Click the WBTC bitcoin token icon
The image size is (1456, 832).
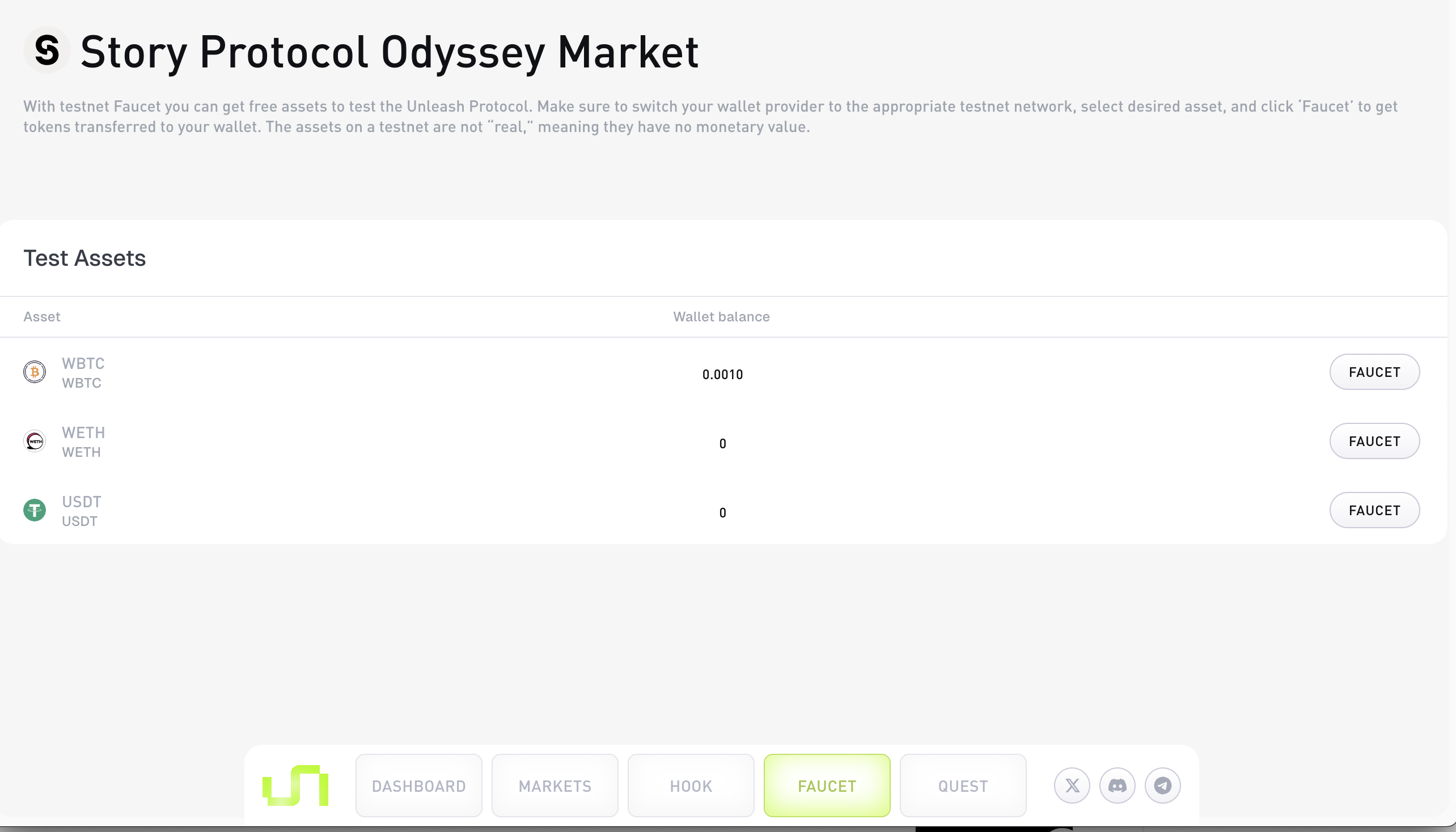point(34,372)
